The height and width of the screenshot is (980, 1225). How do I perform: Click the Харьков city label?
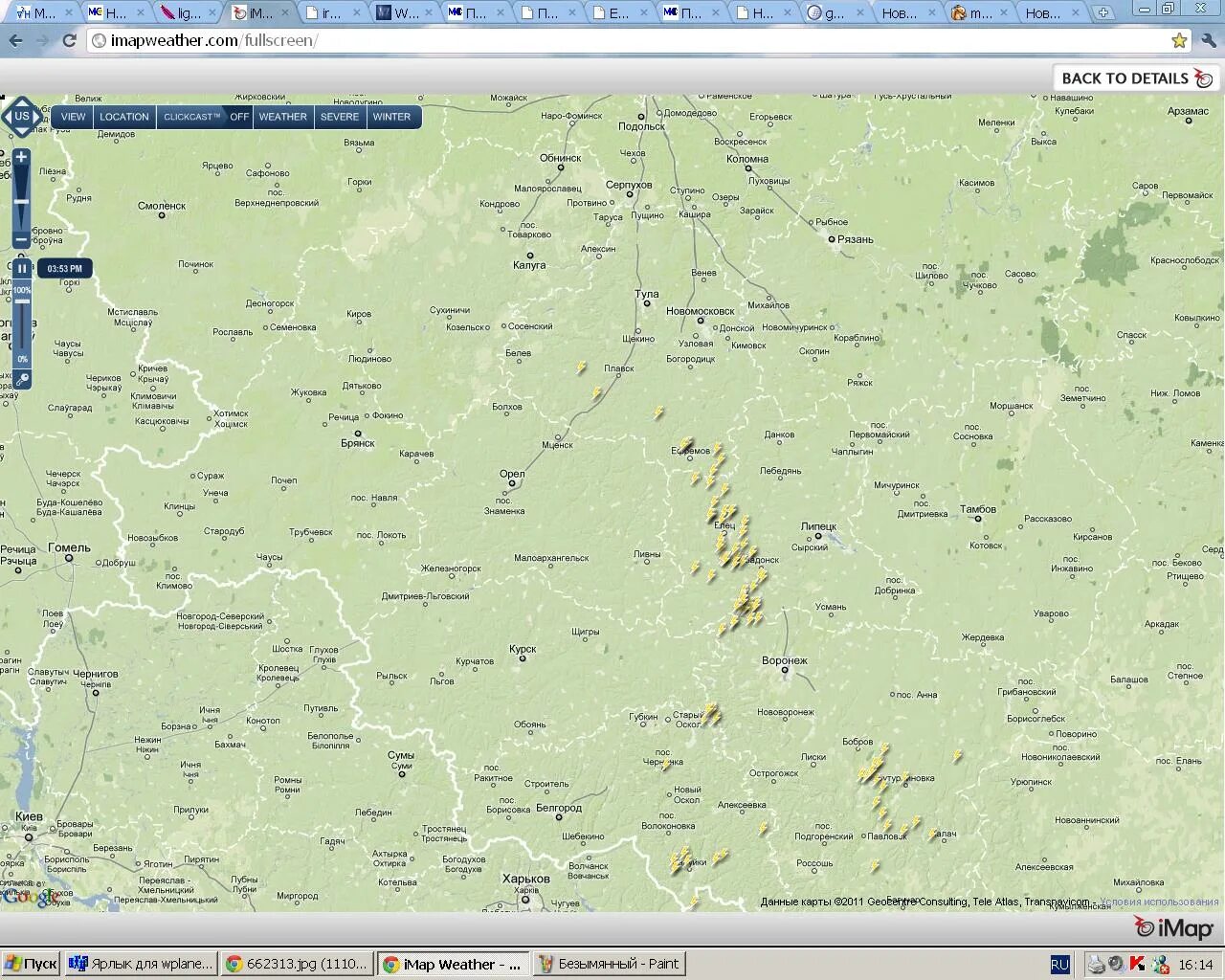(x=526, y=879)
